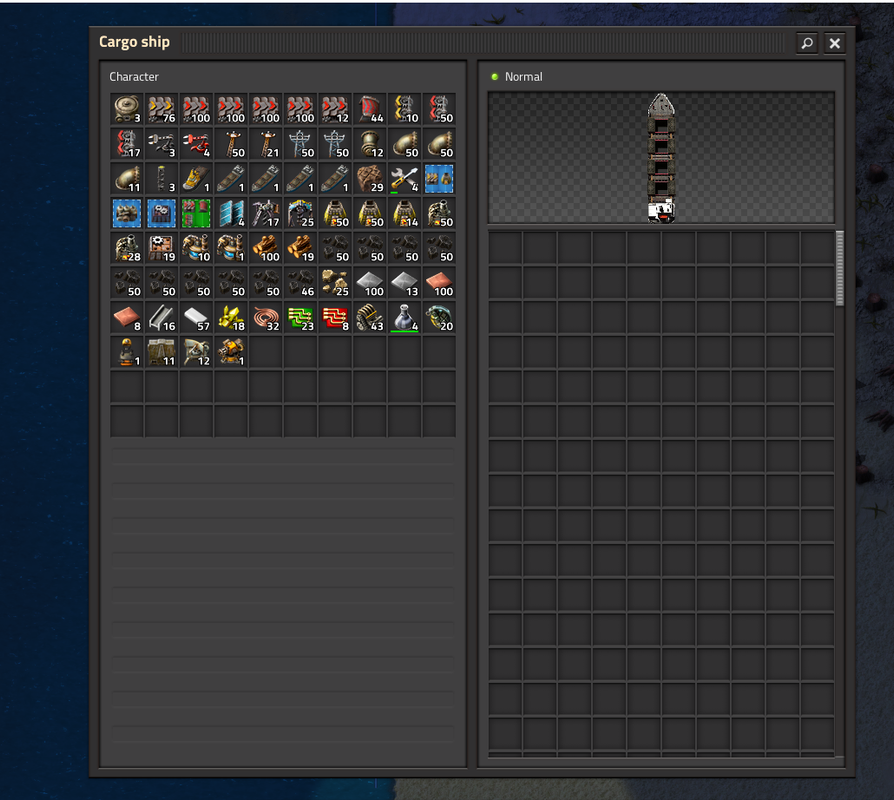The width and height of the screenshot is (894, 800).
Task: Select the pipe stack of 11
Action: (127, 178)
